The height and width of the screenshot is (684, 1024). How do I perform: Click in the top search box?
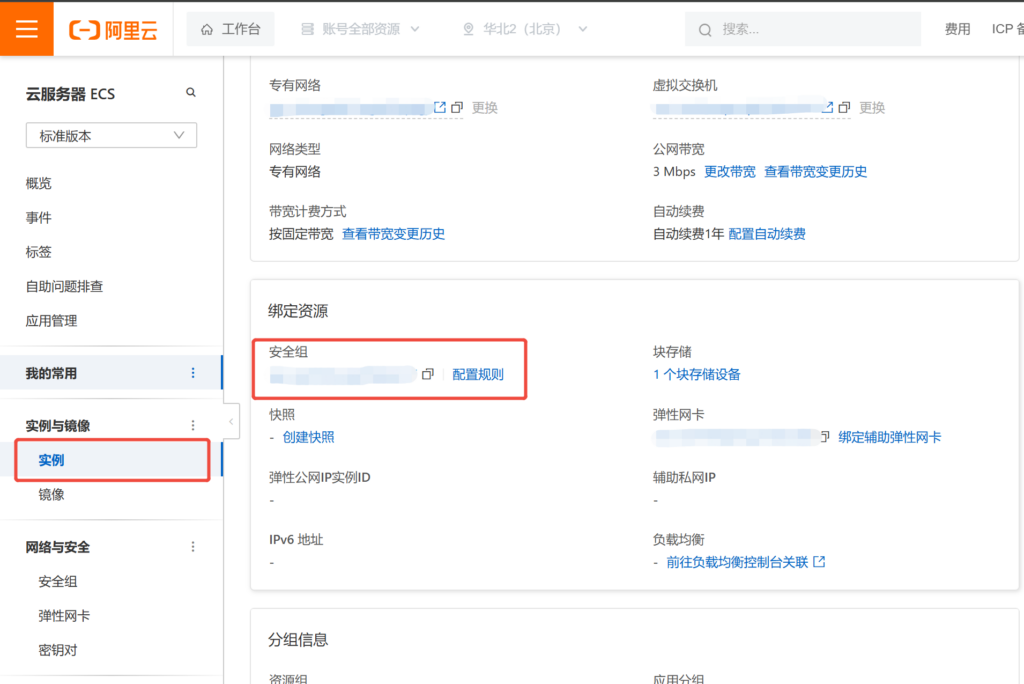(x=810, y=30)
